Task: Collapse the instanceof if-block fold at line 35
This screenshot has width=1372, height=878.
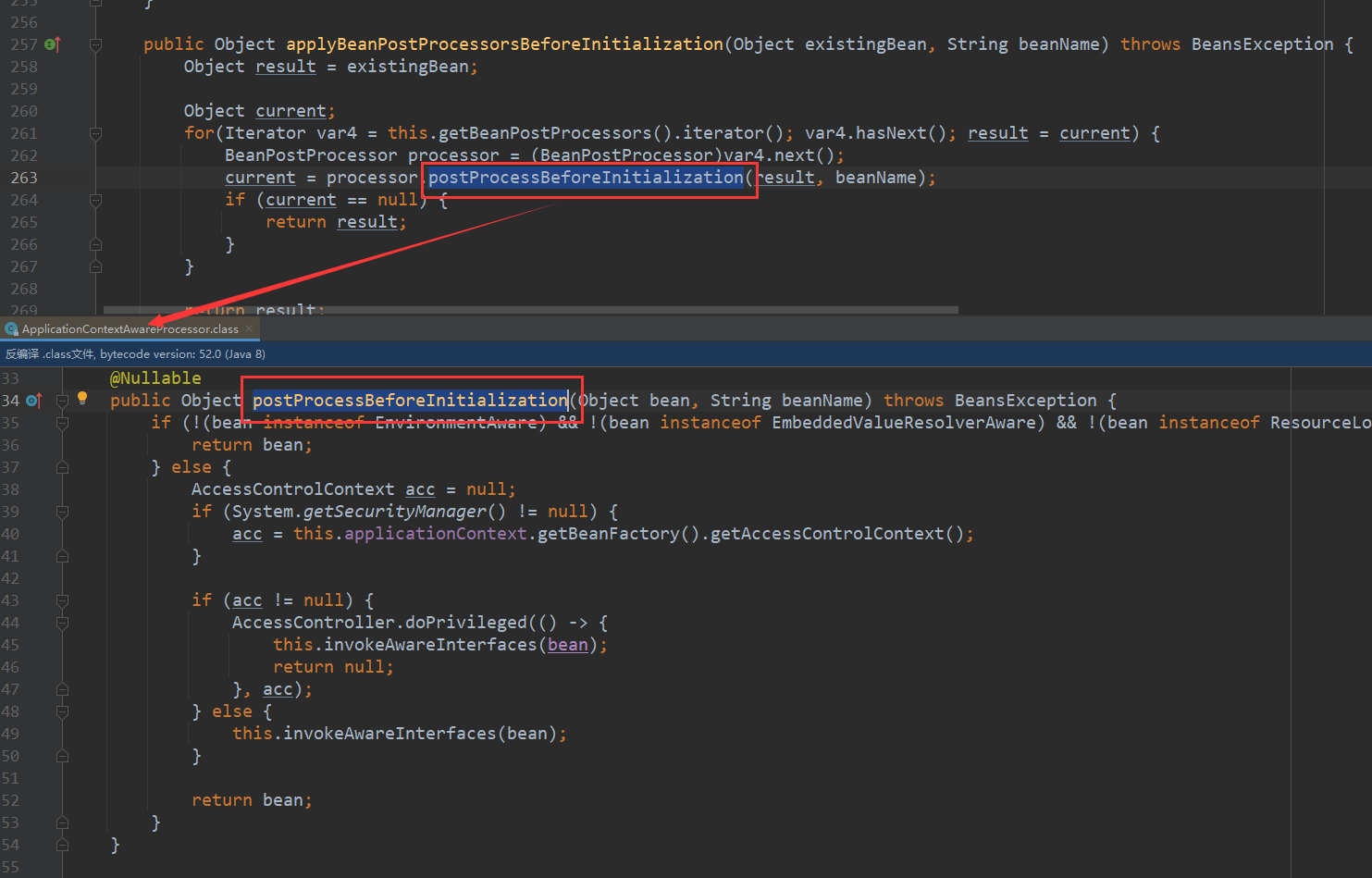Action: [62, 423]
